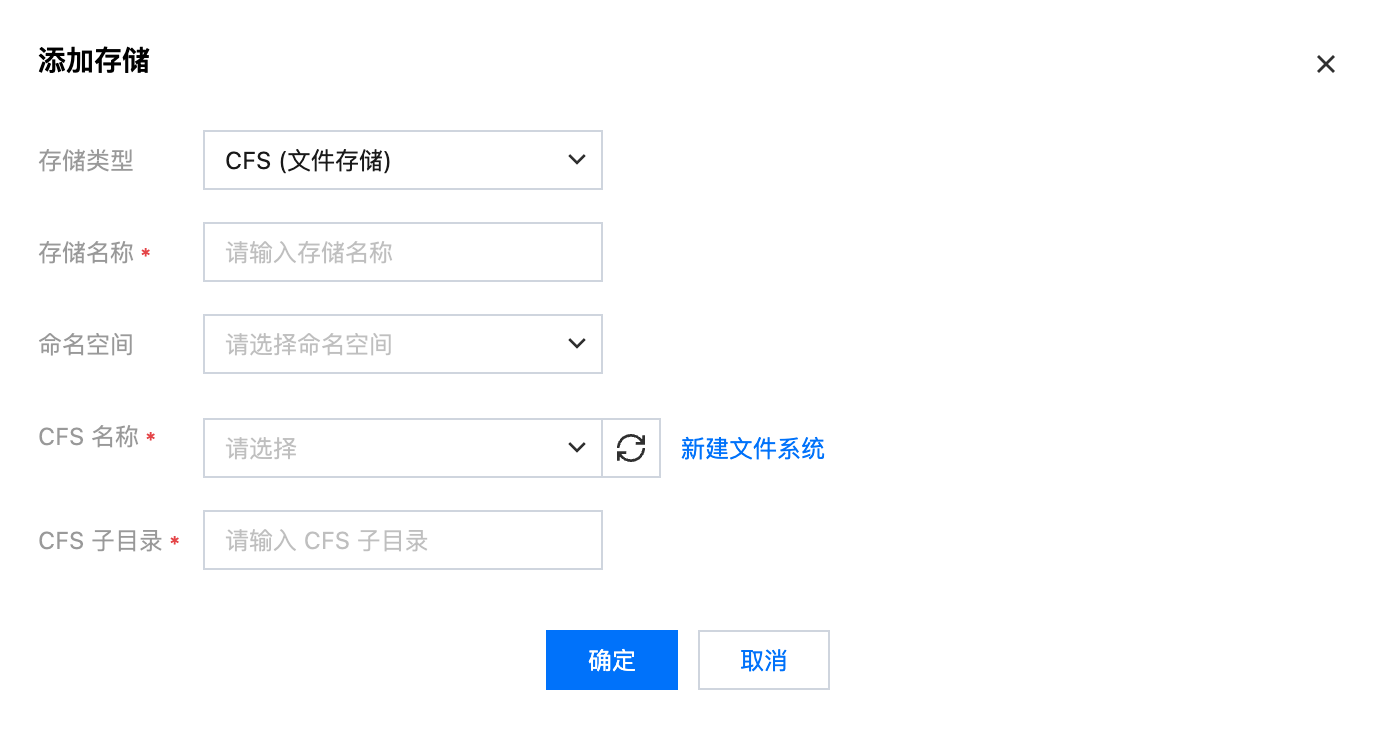Click the 添加存储 dialog title
1380x730 pixels.
click(x=94, y=61)
